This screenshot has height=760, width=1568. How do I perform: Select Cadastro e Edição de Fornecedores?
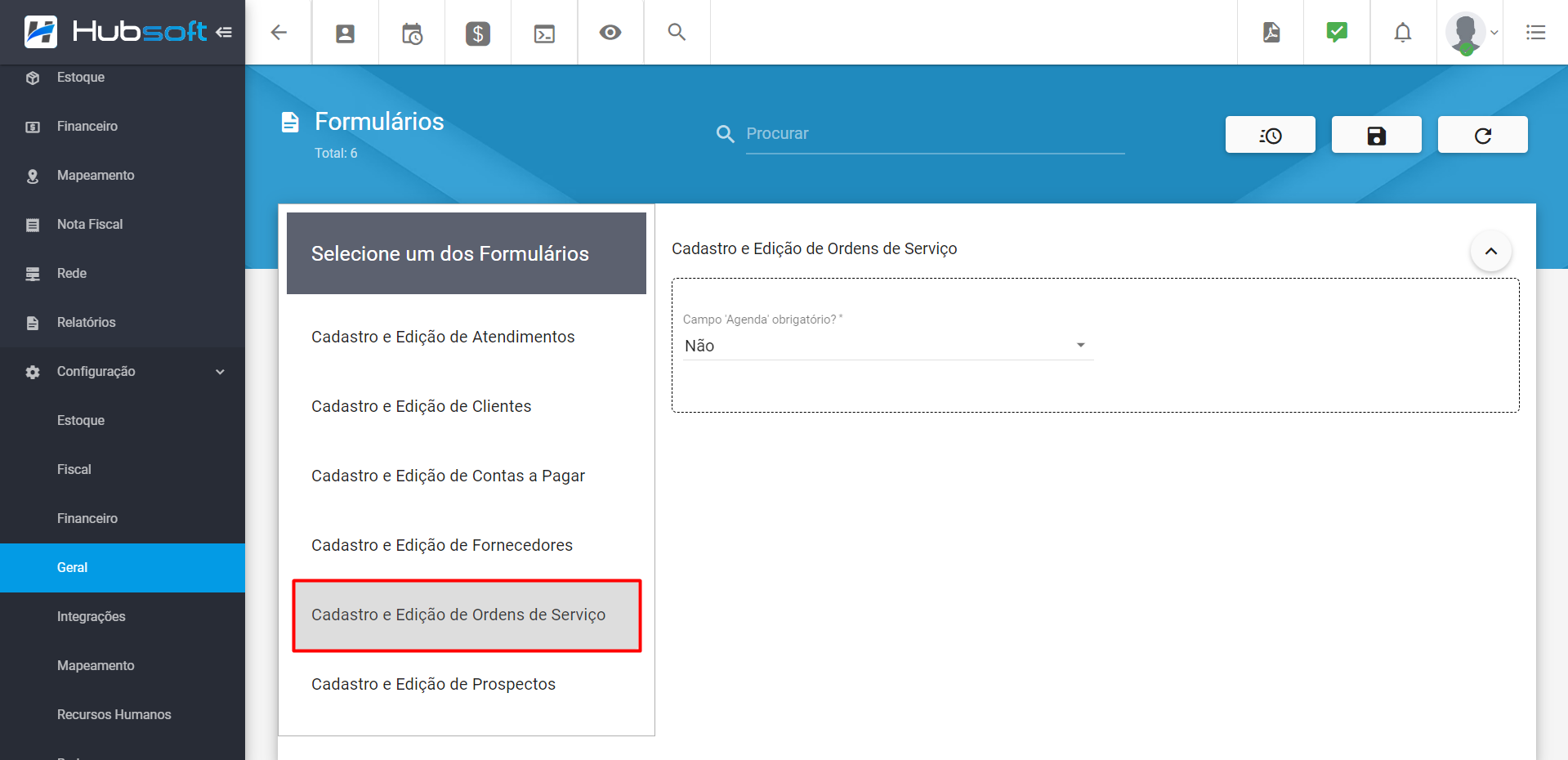point(467,545)
